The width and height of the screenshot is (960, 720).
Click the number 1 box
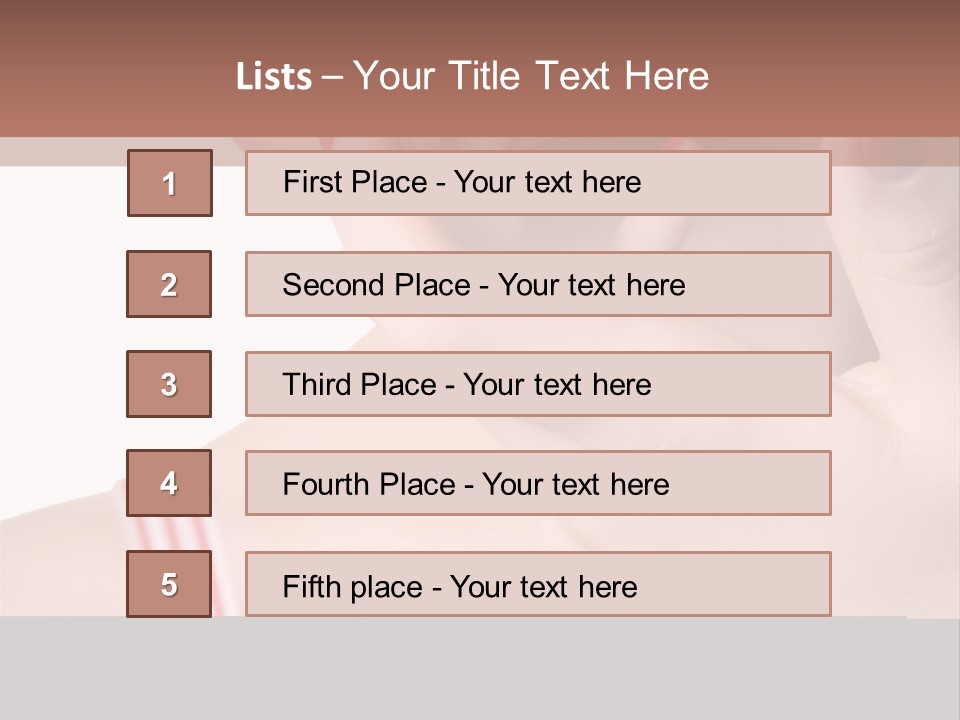170,183
